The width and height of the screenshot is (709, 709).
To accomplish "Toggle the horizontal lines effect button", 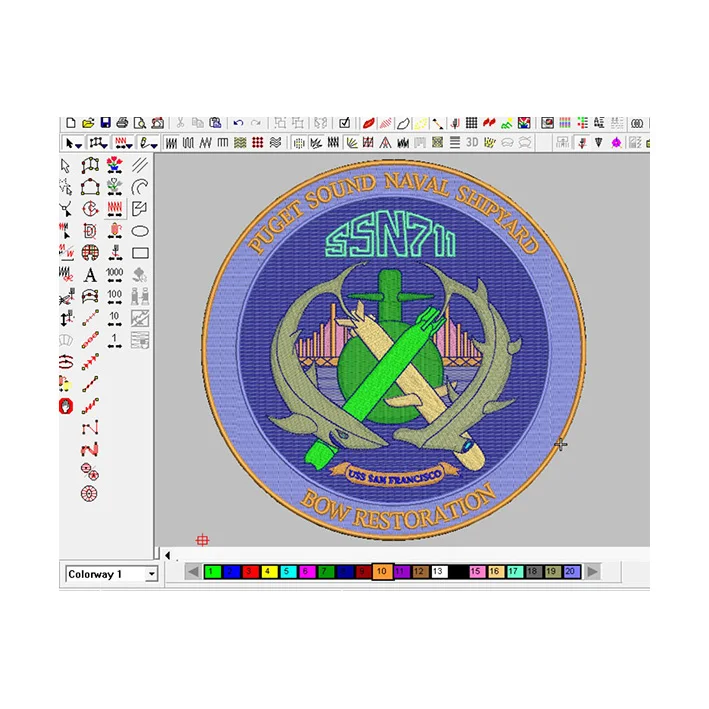I will pyautogui.click(x=455, y=143).
